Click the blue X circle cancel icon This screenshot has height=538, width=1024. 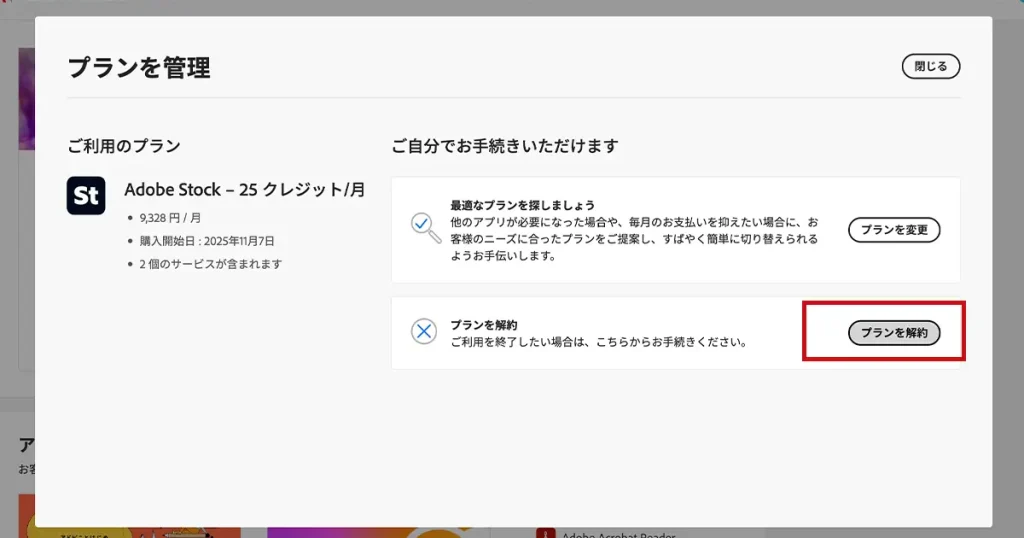pos(424,332)
